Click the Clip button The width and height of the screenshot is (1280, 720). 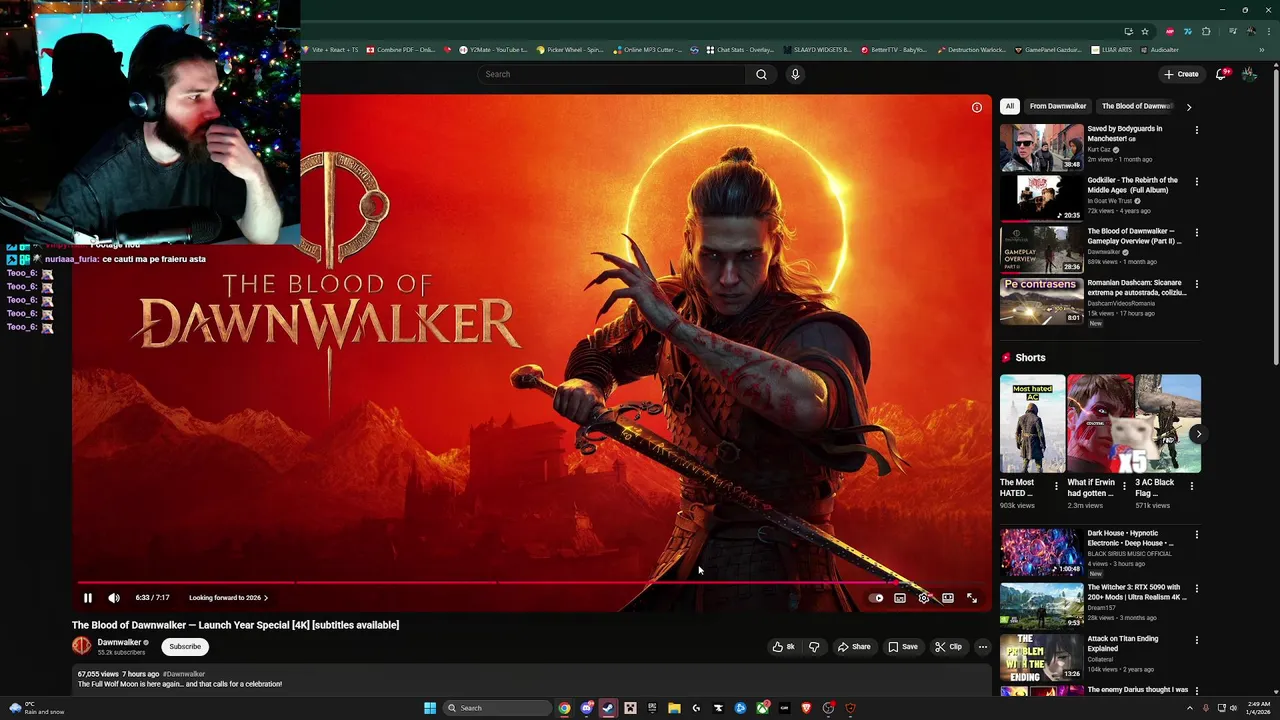coord(948,647)
